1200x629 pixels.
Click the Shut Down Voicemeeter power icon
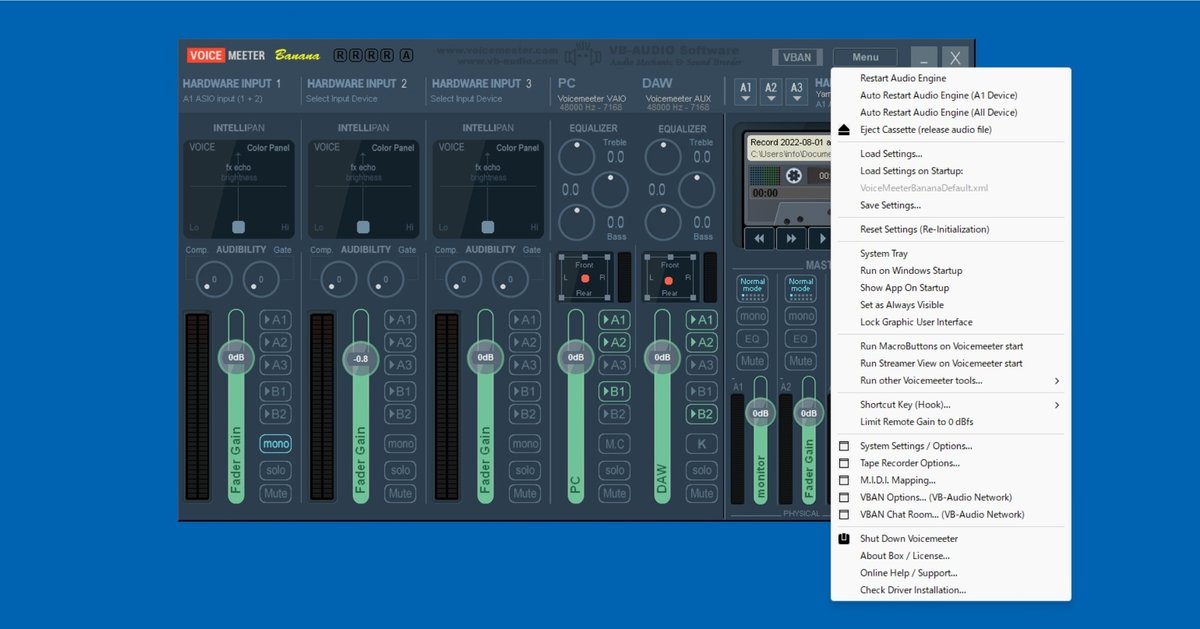(844, 539)
